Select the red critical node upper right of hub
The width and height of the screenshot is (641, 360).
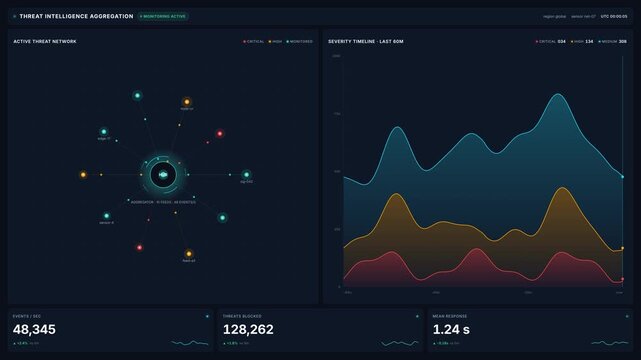[x=220, y=134]
